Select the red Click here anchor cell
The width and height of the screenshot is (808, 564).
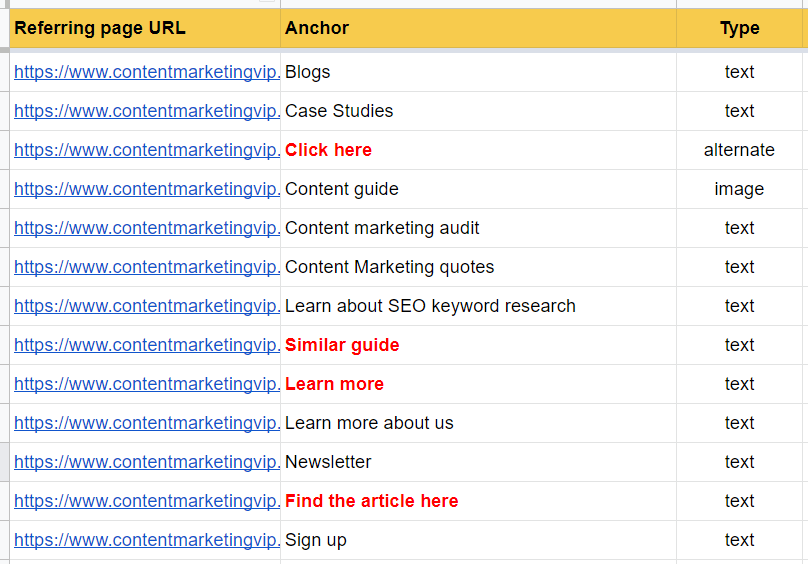click(478, 150)
